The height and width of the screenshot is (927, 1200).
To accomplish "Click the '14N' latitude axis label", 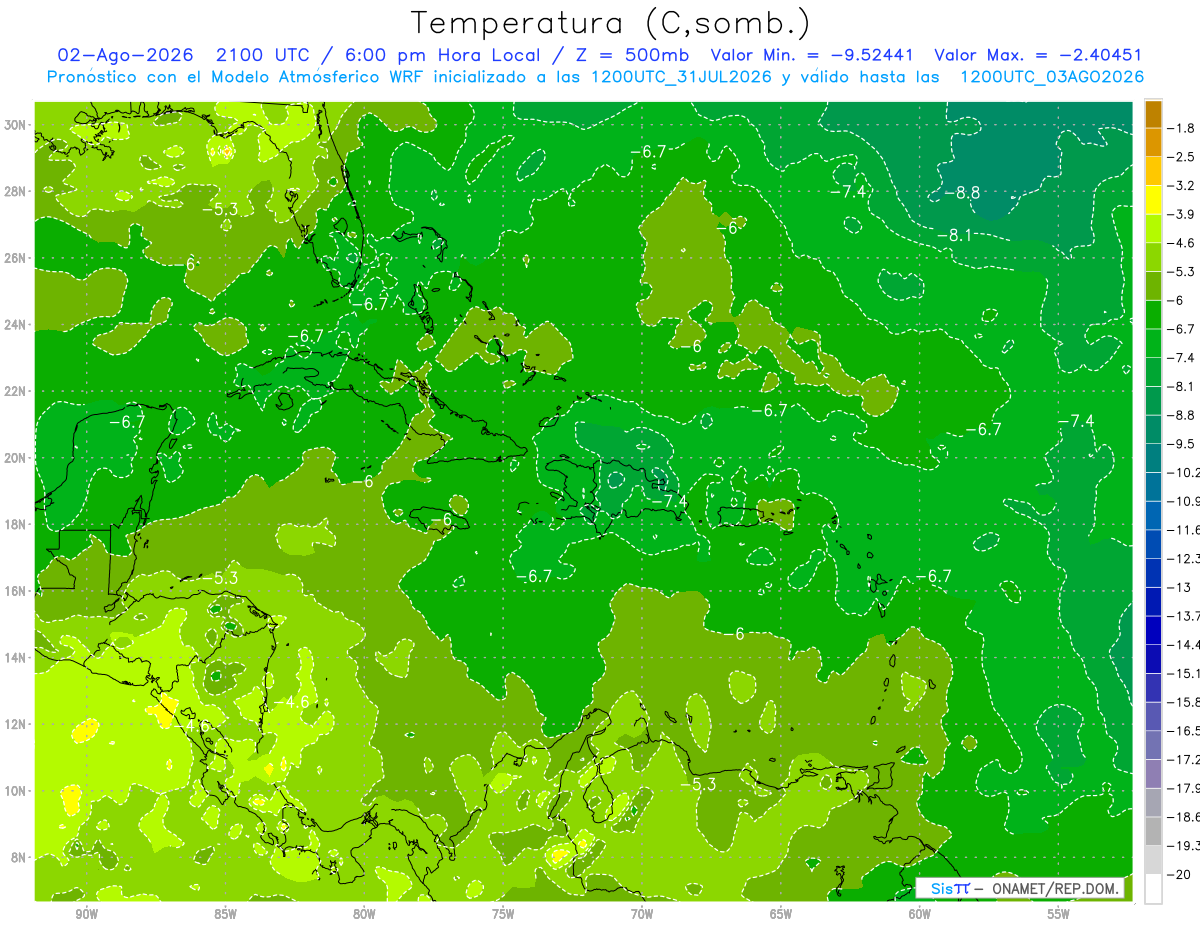I will pos(15,658).
